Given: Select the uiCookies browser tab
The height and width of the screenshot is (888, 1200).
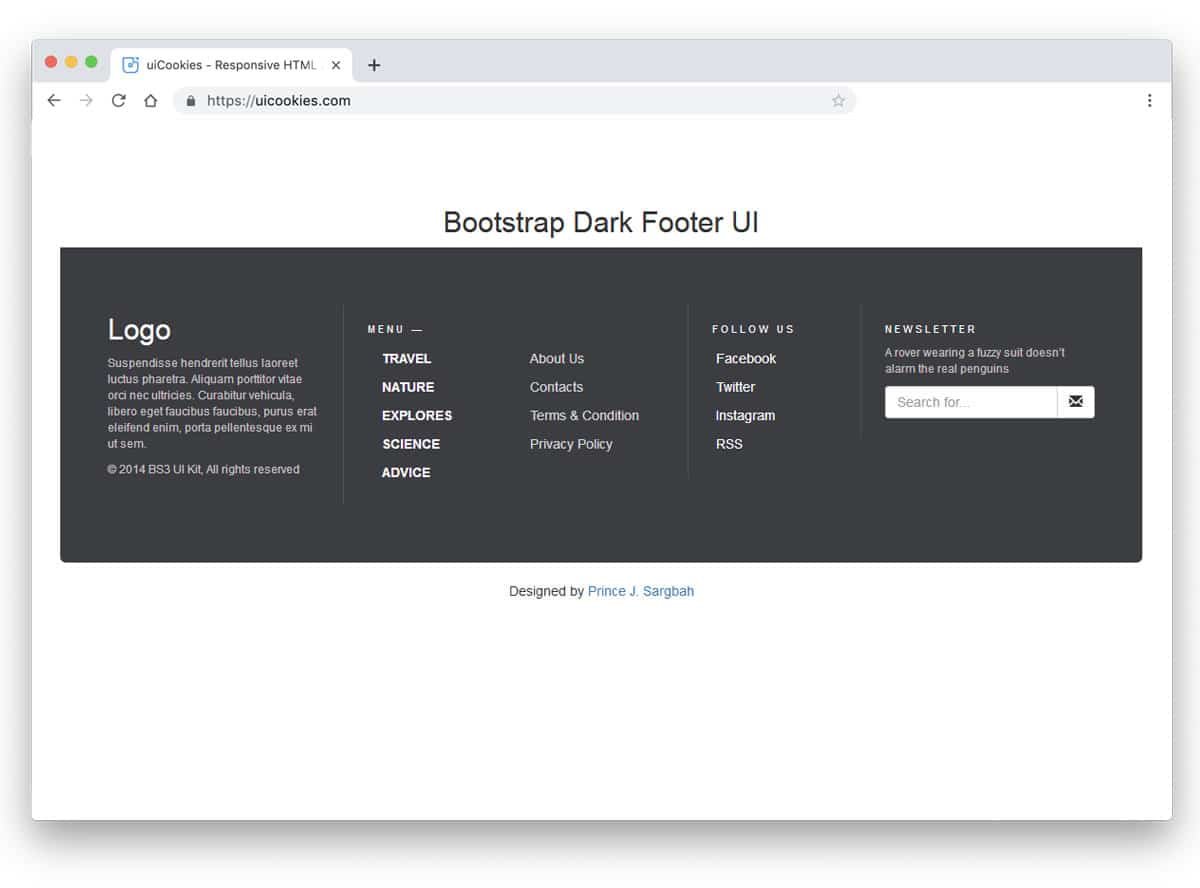Looking at the screenshot, I should pyautogui.click(x=231, y=65).
